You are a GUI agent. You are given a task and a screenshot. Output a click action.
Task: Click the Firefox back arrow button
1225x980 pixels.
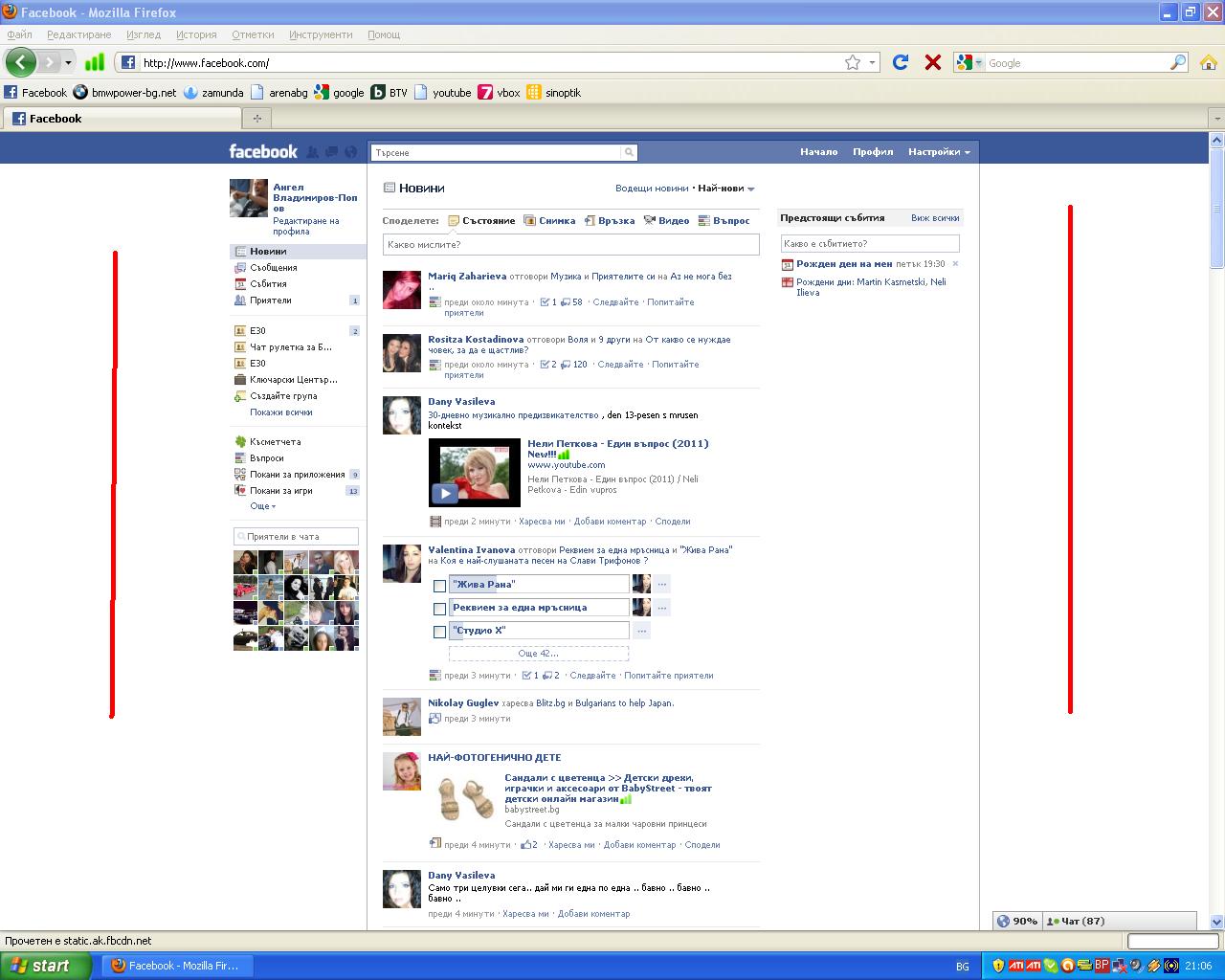[x=20, y=62]
